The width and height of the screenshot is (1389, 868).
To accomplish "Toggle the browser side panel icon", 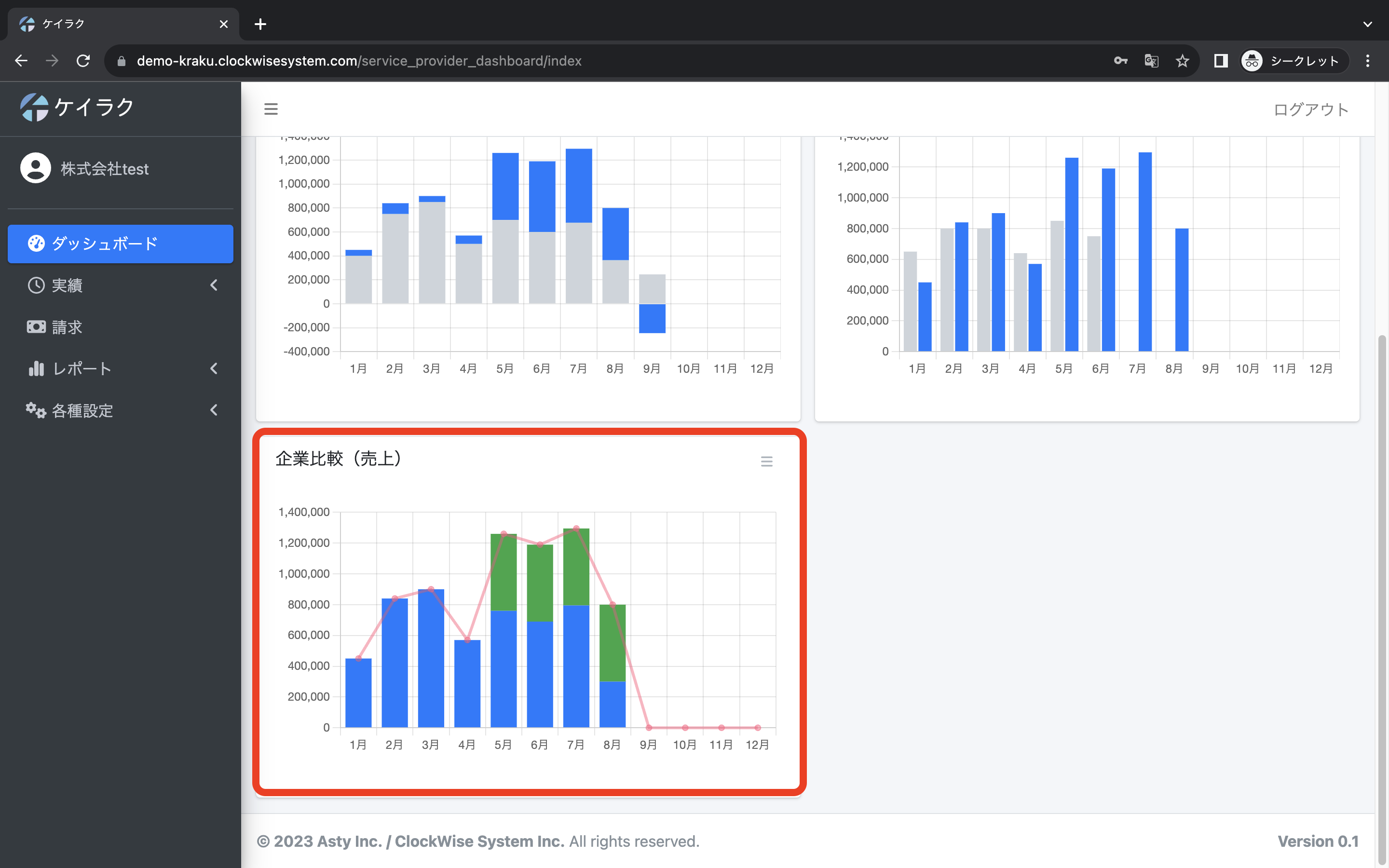I will [1220, 61].
